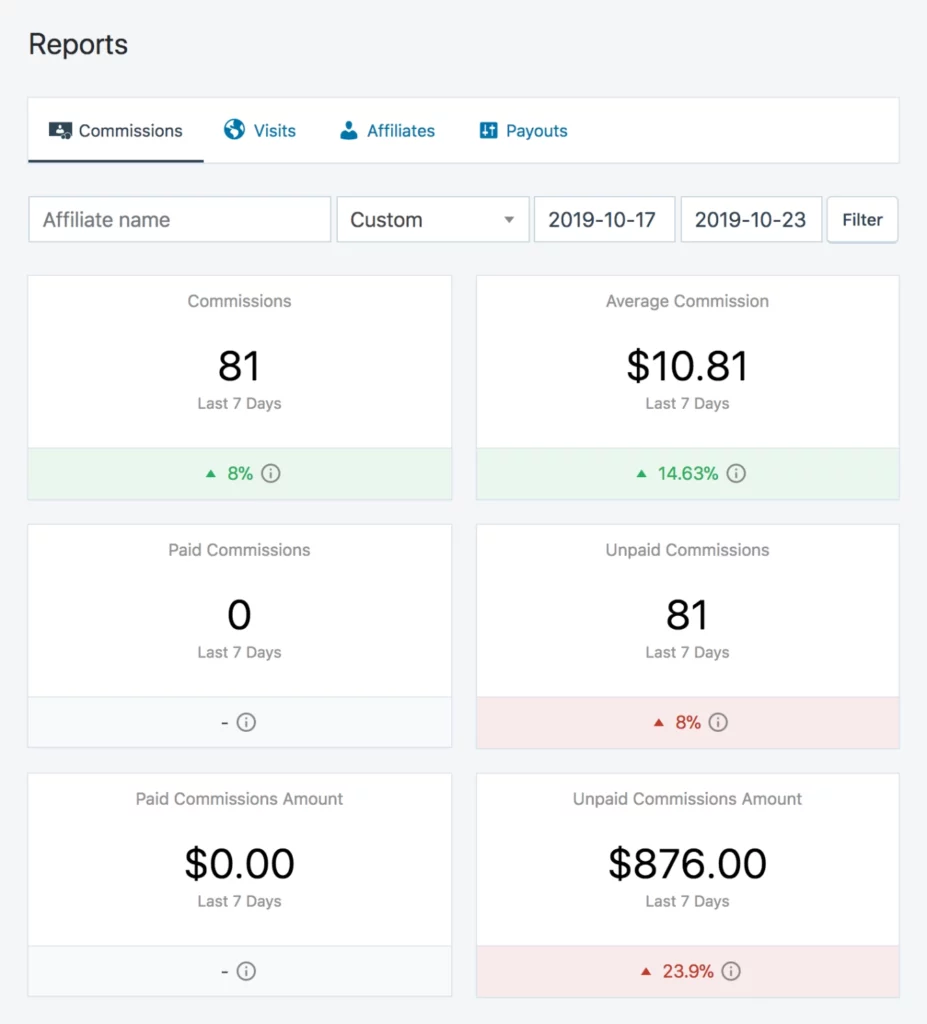Open the info icon next to Unpaid Commissions 8%
Screen dimensions: 927x1024
coord(719,722)
